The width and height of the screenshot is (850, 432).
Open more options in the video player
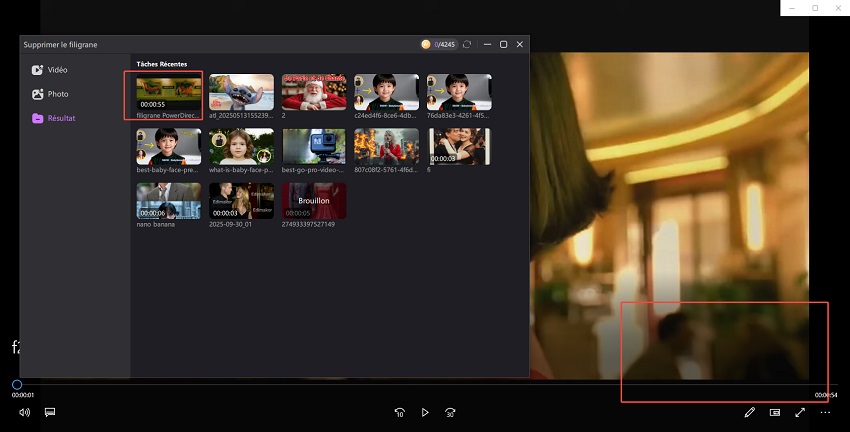coord(825,412)
